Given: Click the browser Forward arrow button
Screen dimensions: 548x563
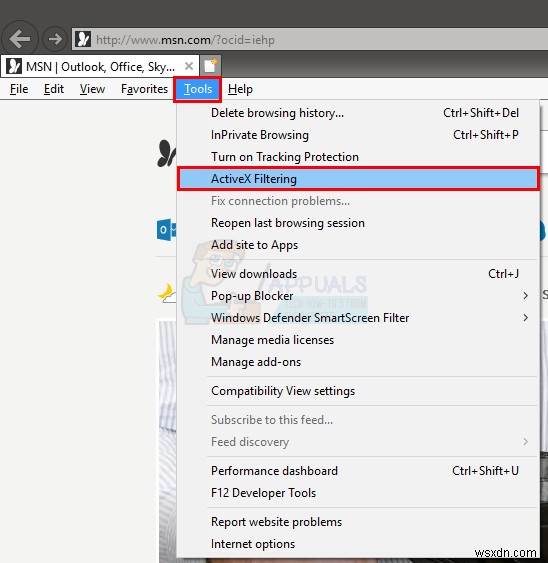Looking at the screenshot, I should [x=55, y=39].
